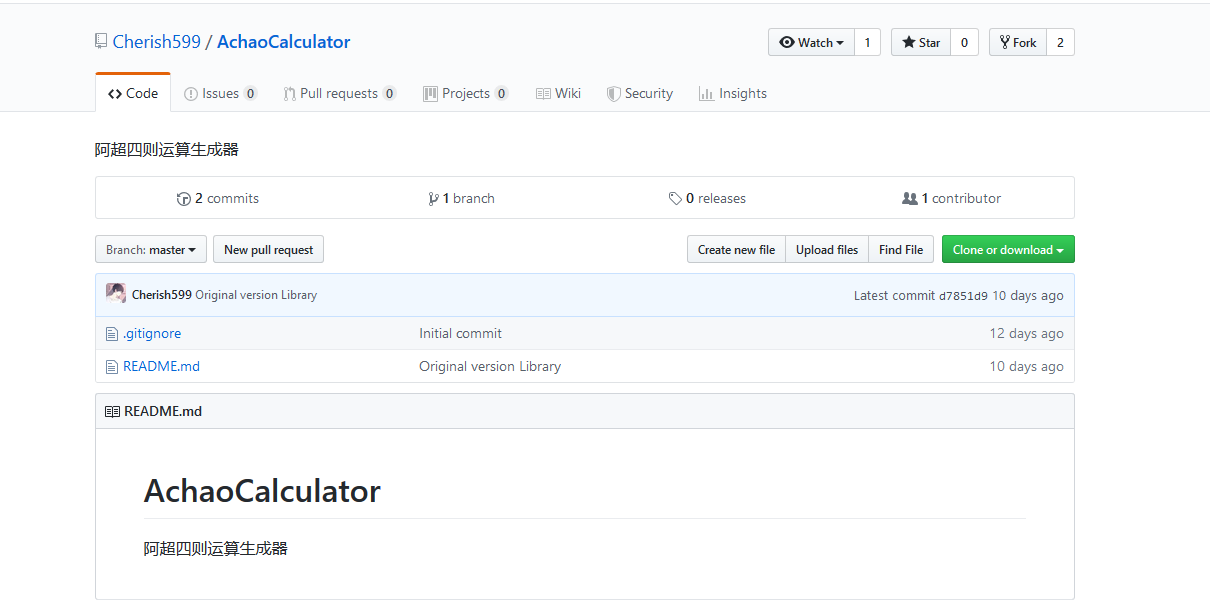
Task: Open the AchaoCalculator repository link
Action: point(283,42)
